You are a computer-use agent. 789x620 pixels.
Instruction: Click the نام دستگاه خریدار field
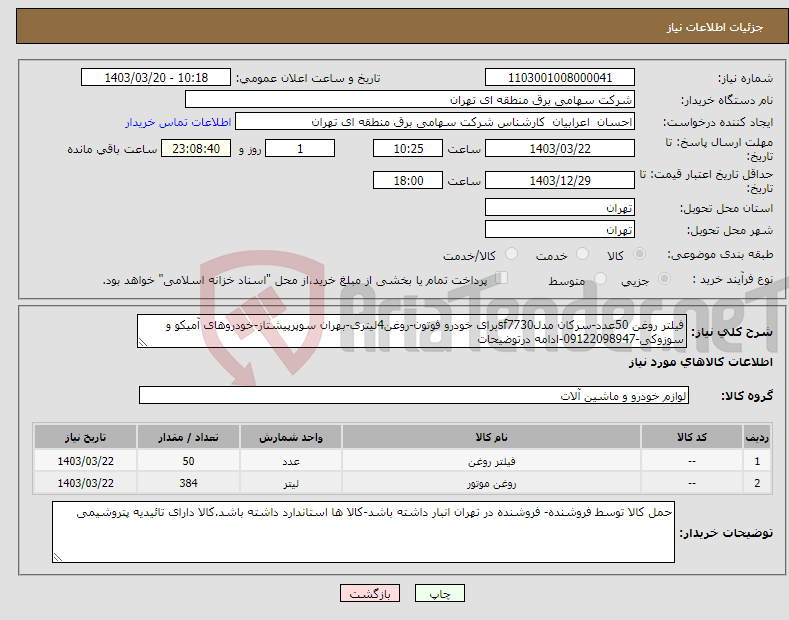pyautogui.click(x=410, y=100)
